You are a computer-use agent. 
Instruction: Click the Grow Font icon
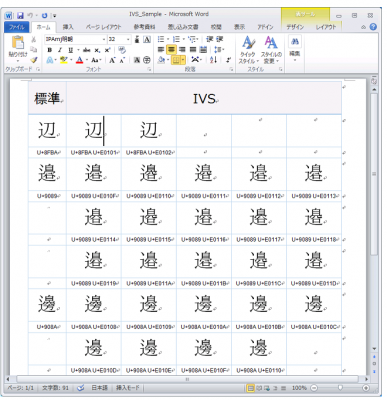pos(112,60)
